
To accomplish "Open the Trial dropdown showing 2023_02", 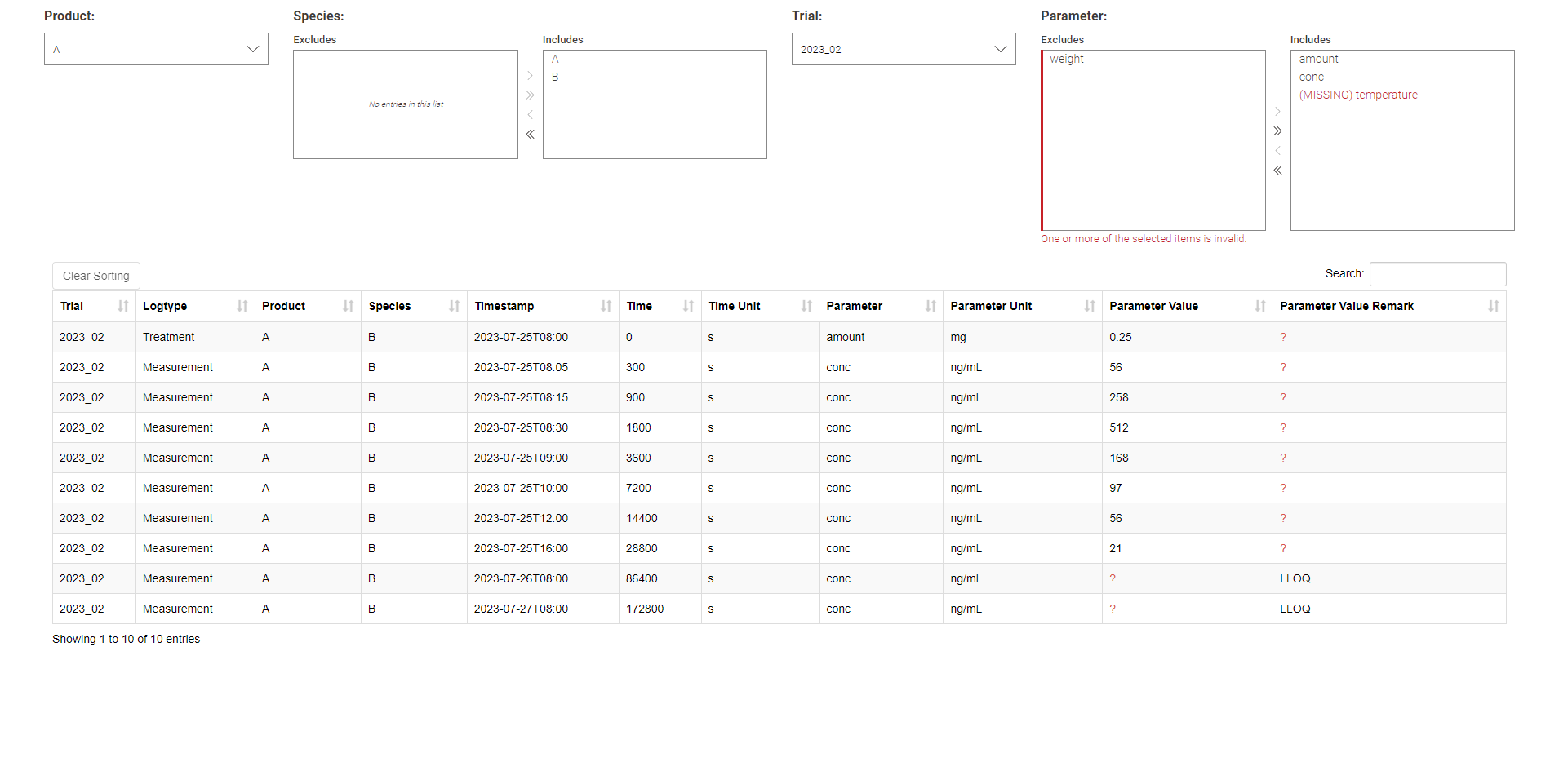I will (903, 49).
